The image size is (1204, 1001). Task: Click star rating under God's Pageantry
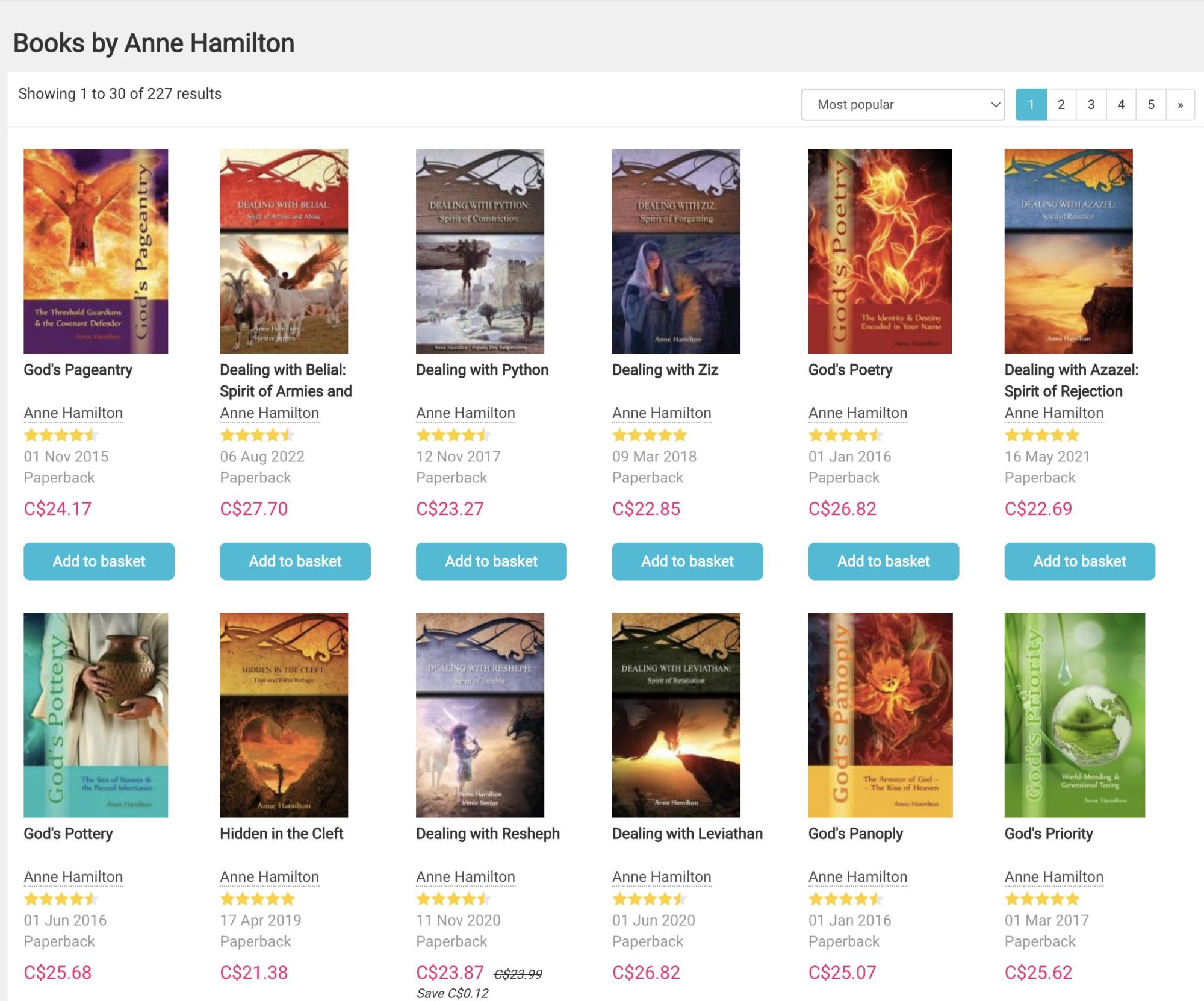point(61,435)
